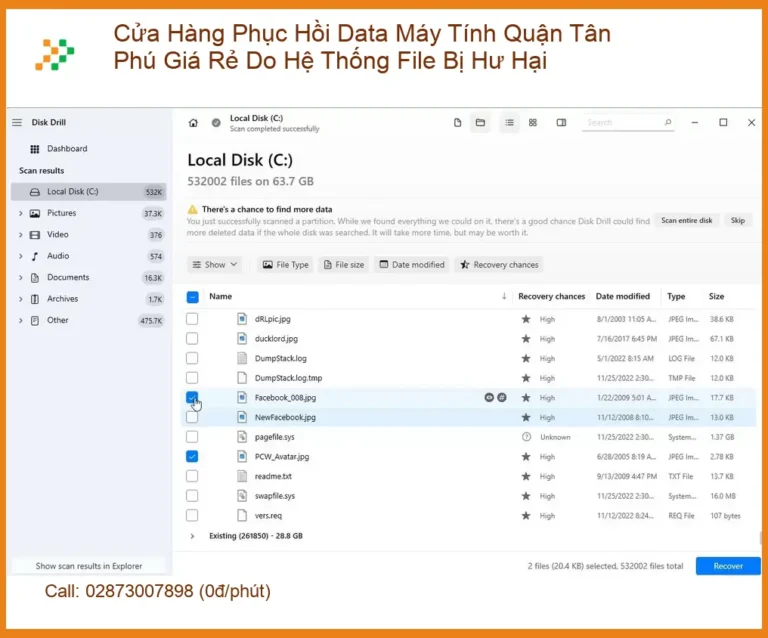This screenshot has width=768, height=638.
Task: Select Pictures in the sidebar
Action: point(89,213)
